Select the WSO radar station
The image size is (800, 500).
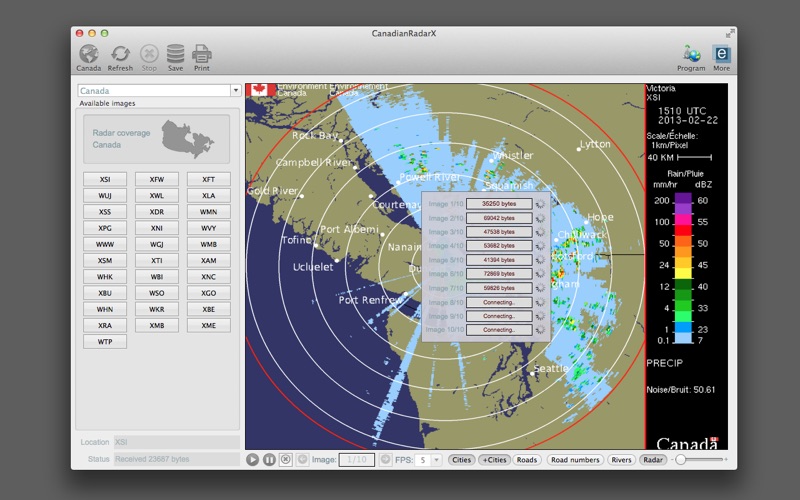coord(157,293)
